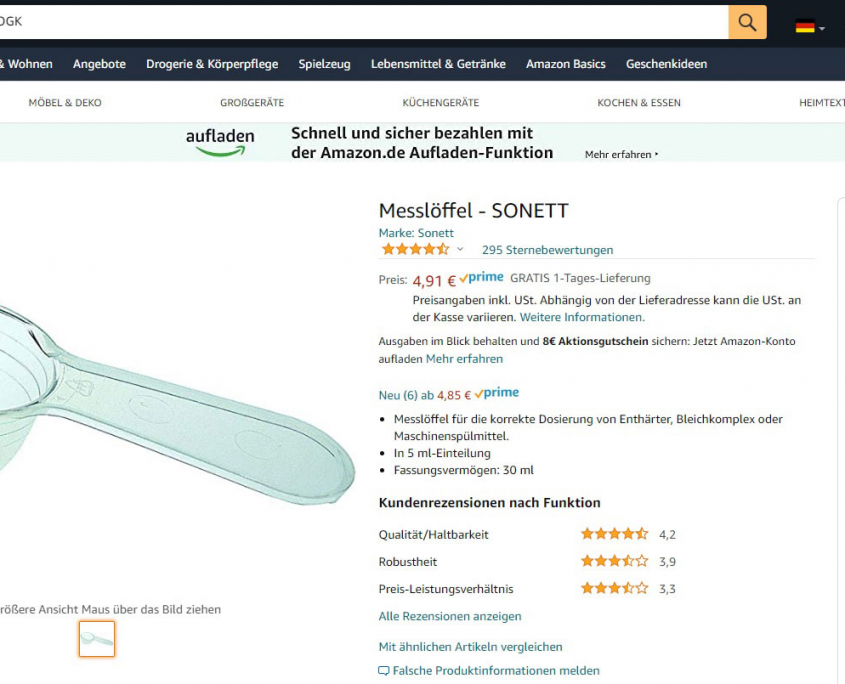This screenshot has height=684, width=845.
Task: Go to the KÜCHENGERÄTE category tab
Action: click(441, 102)
